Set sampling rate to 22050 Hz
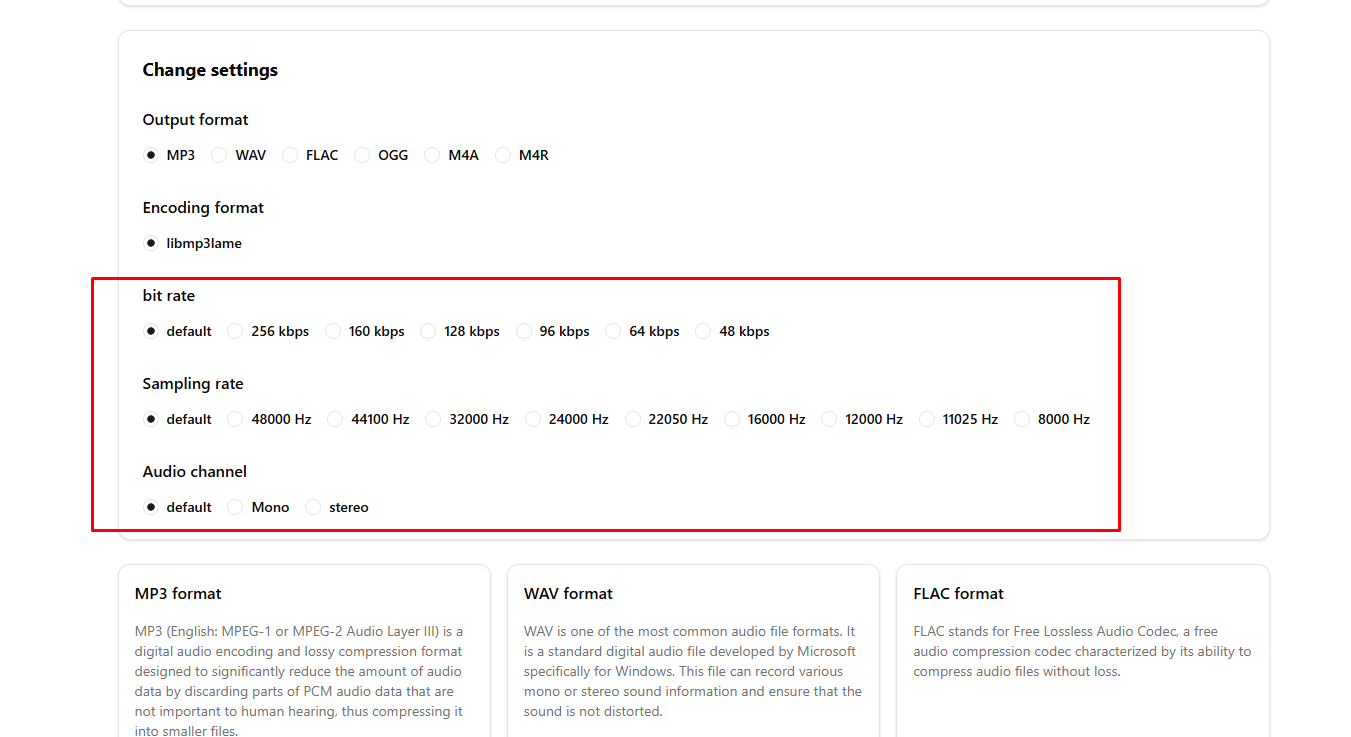 click(632, 419)
